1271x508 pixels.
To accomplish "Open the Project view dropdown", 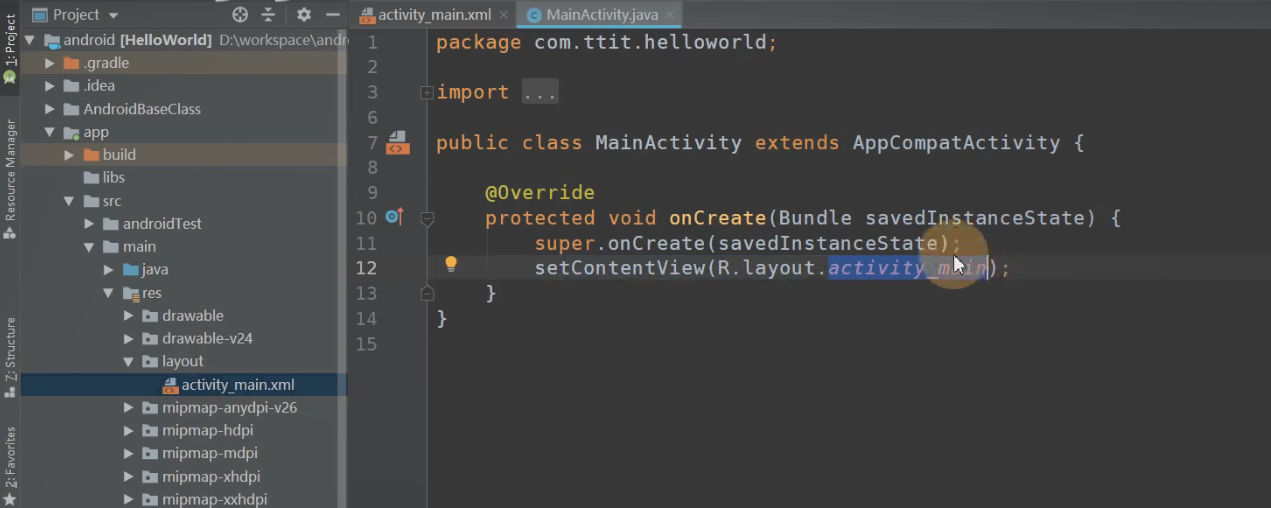I will click(76, 15).
